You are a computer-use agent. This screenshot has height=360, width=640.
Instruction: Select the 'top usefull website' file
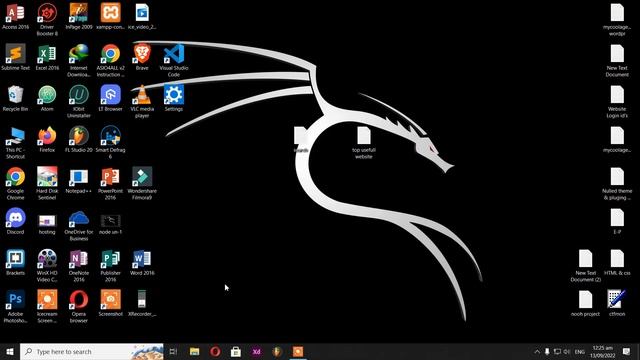[364, 142]
